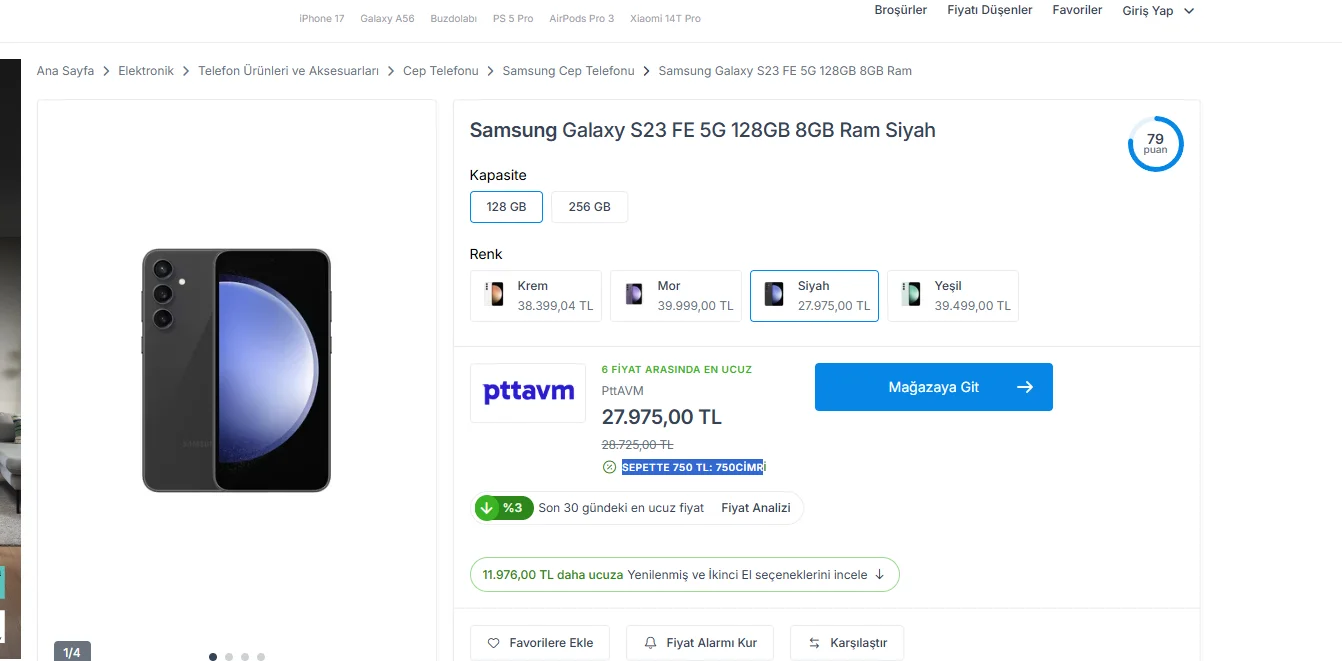Go to Favoriler in the top menu
This screenshot has width=1342, height=661.
click(1077, 10)
